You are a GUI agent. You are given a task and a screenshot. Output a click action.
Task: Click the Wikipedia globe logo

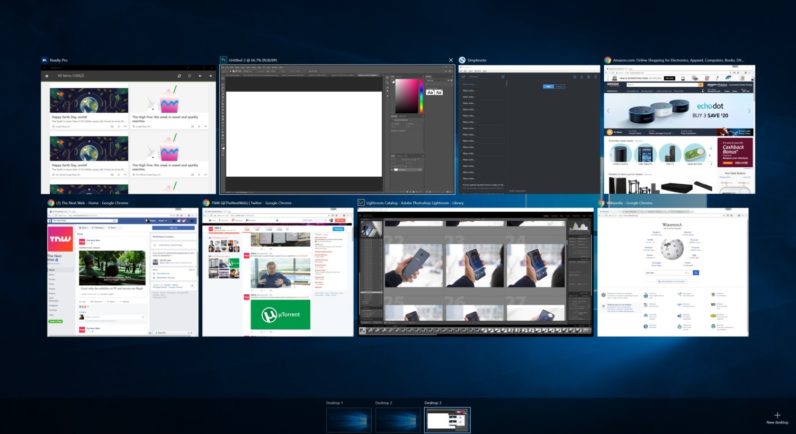672,249
